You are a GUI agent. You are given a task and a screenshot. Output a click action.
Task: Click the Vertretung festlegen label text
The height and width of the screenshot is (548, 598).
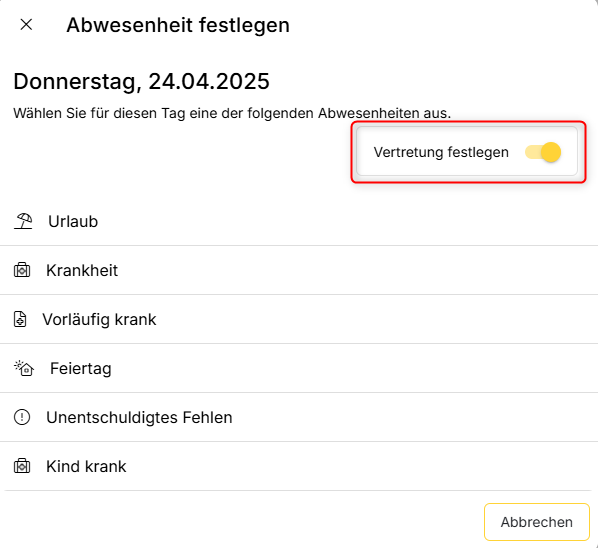pyautogui.click(x=441, y=152)
